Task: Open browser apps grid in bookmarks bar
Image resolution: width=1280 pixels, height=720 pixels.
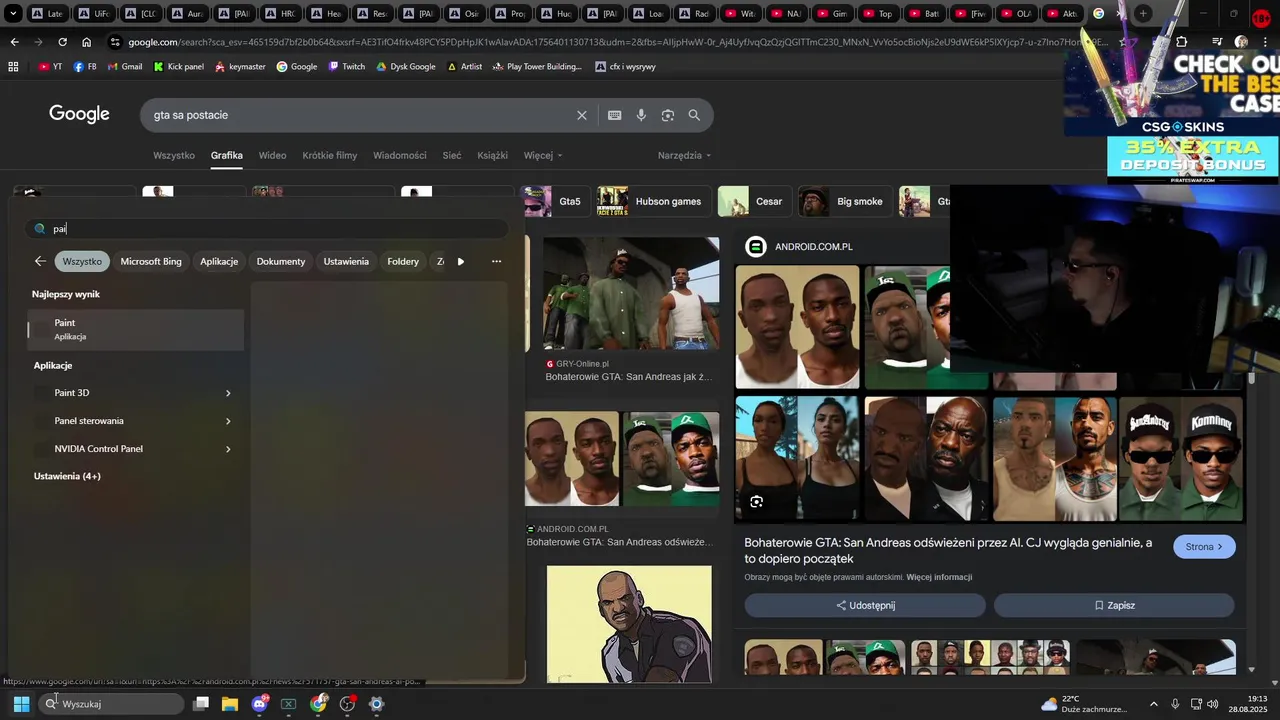Action: pos(13,66)
